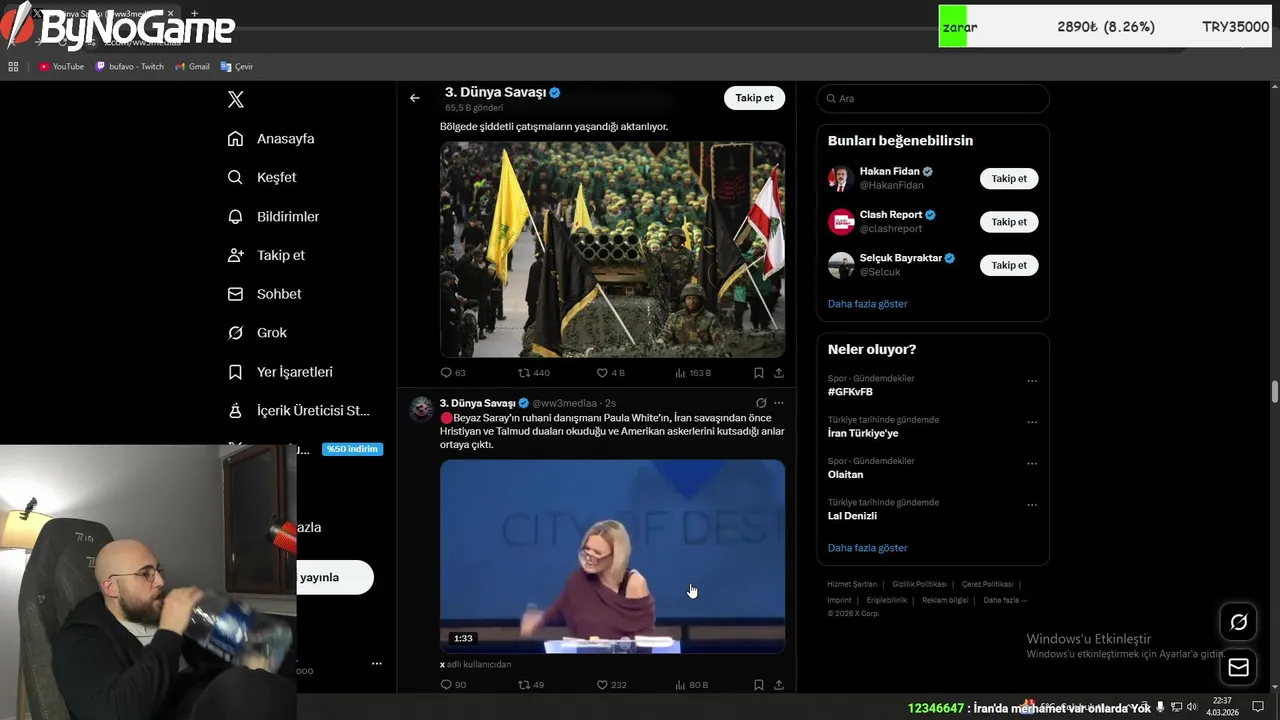Open Gizlilik Politikası footer link
The image size is (1280, 720).
point(919,584)
